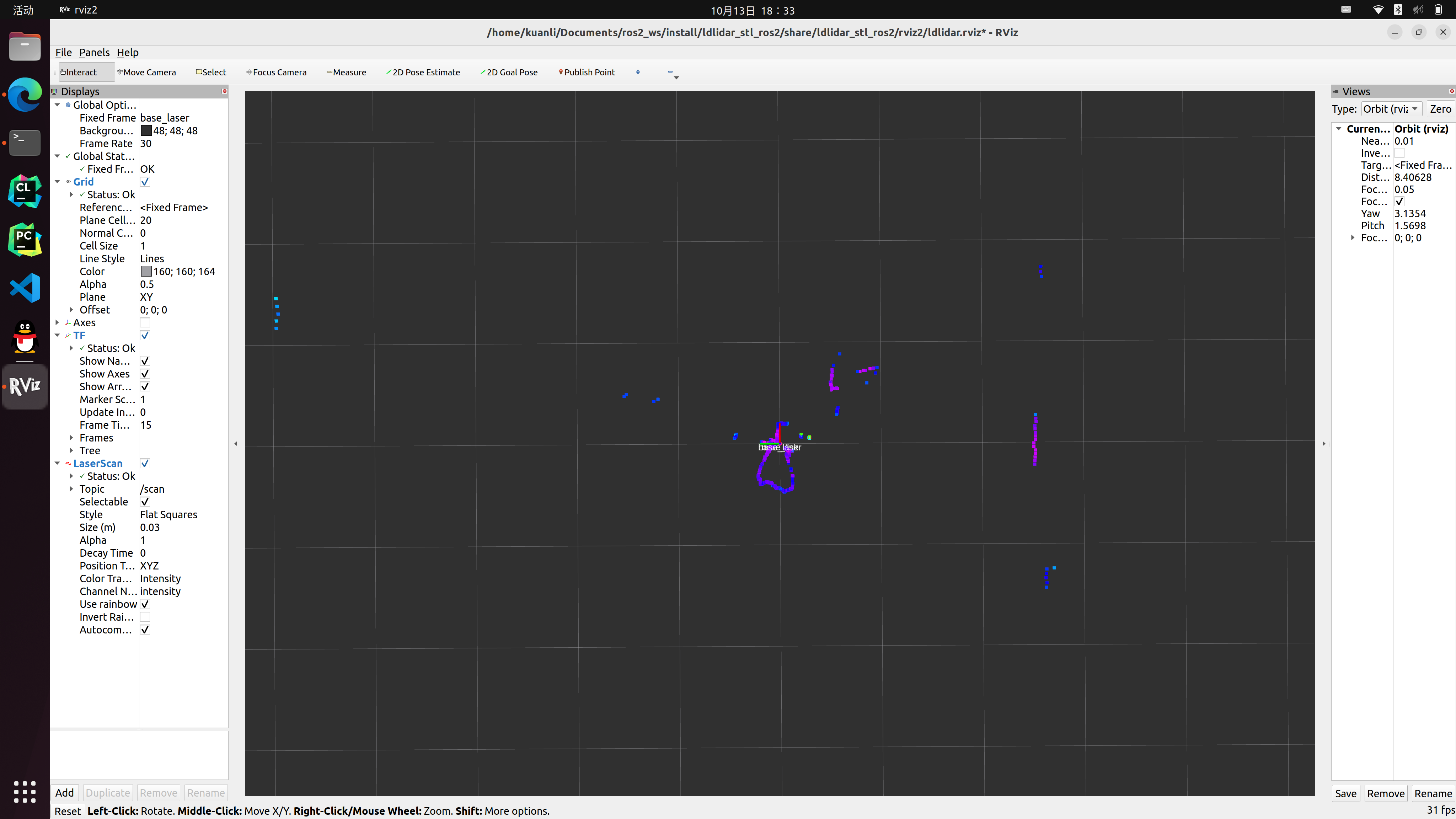Open the Panels menu
1456x819 pixels.
pos(94,53)
